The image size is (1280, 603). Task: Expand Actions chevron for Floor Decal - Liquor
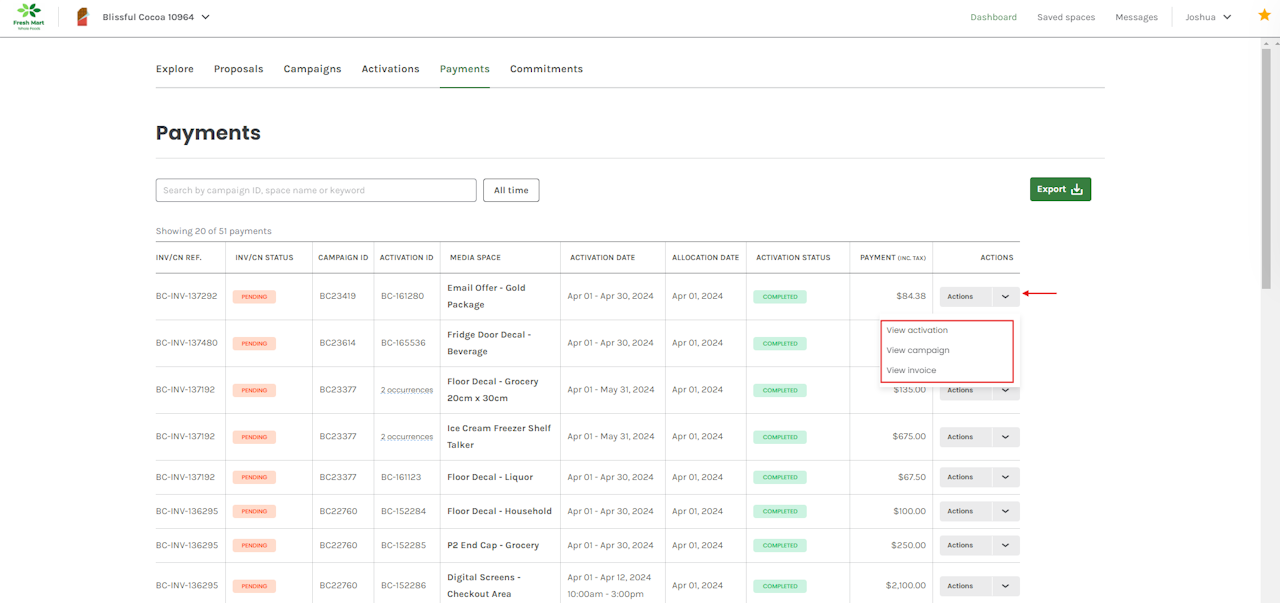[1005, 477]
